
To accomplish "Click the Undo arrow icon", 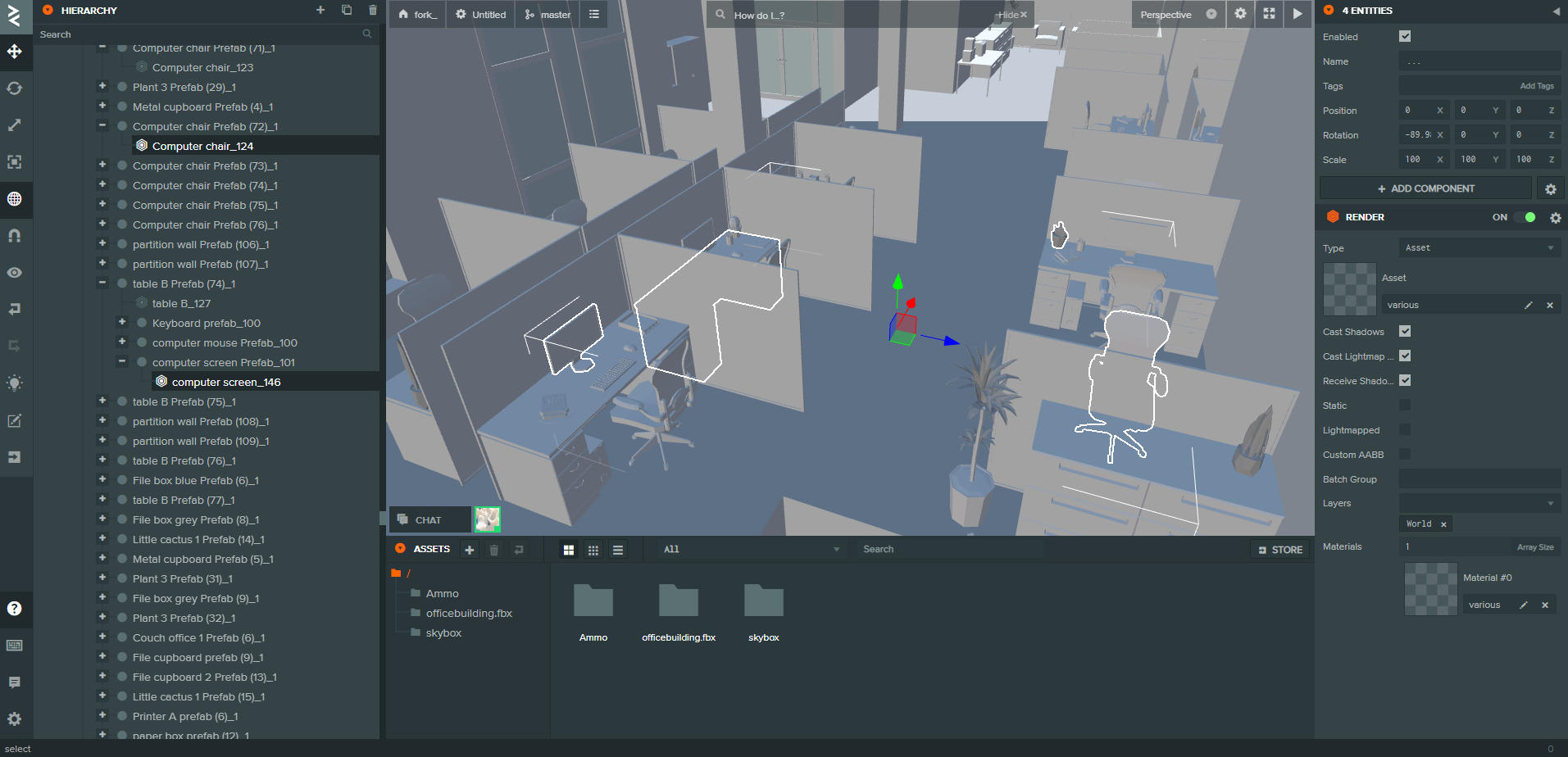I will (x=15, y=310).
